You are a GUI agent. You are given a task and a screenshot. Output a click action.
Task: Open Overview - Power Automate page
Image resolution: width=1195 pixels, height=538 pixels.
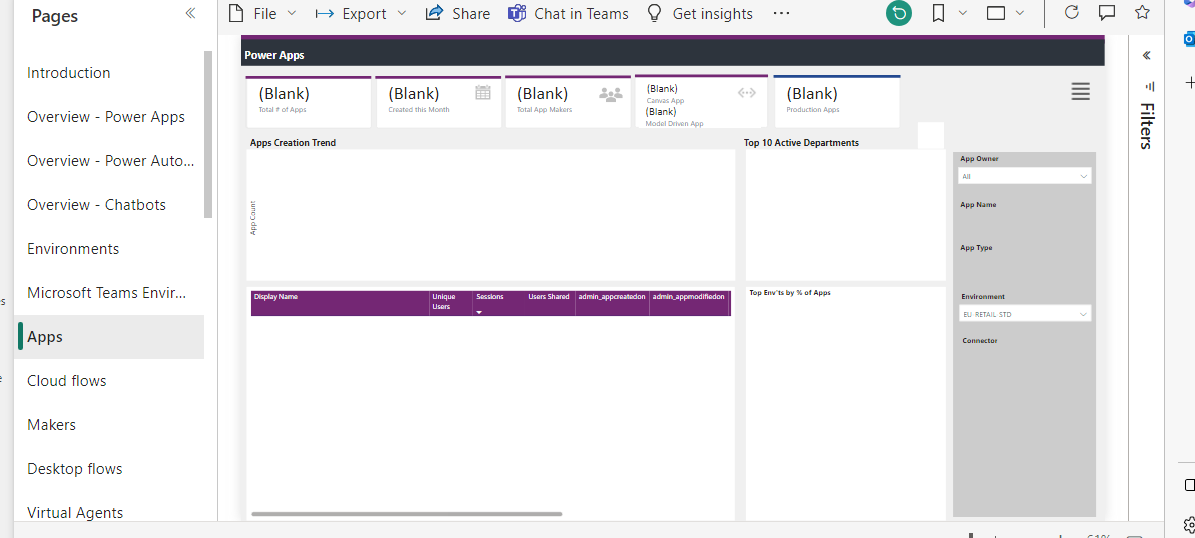tap(111, 161)
